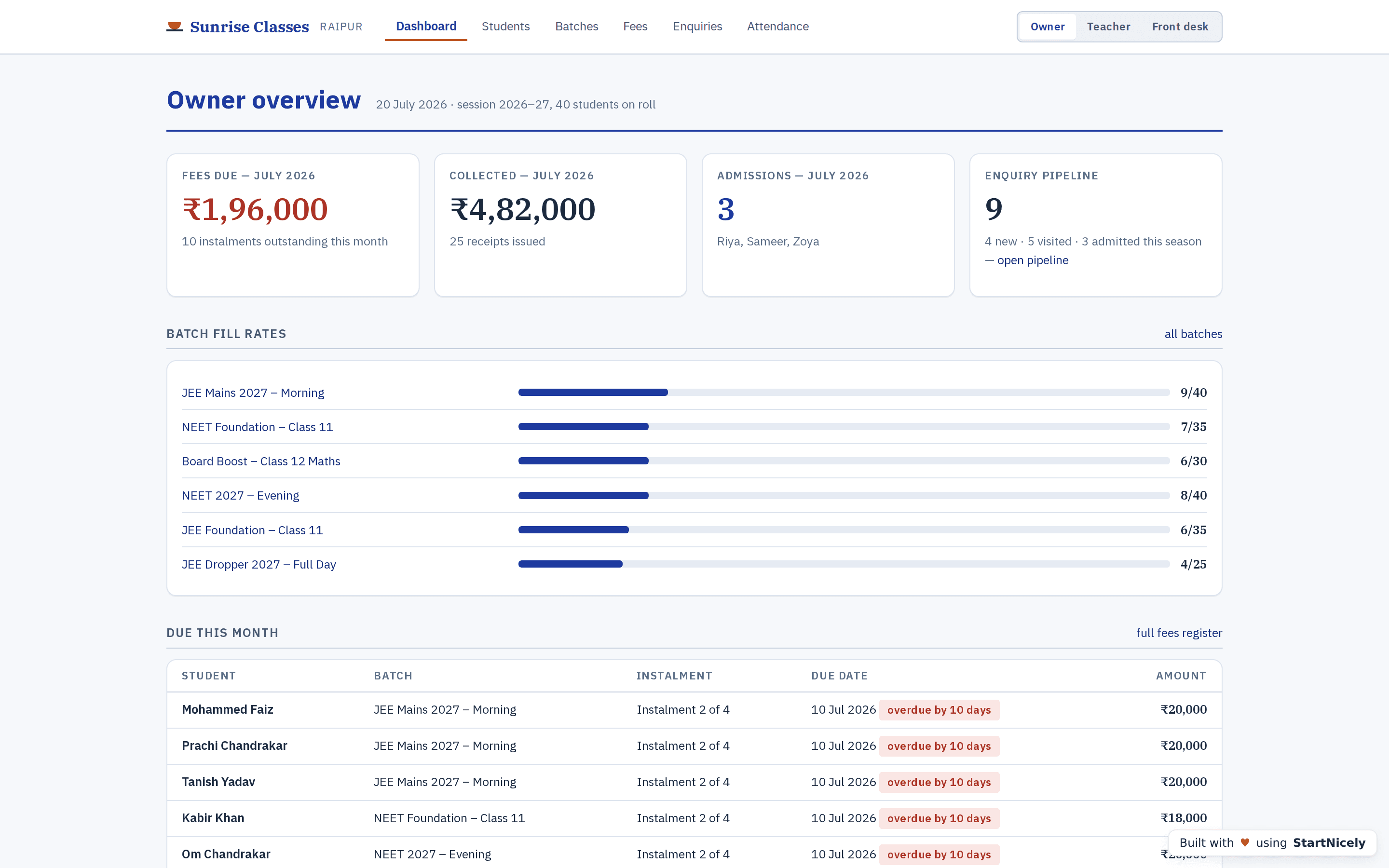Click the Enquiry Pipeline count 9
The height and width of the screenshot is (868, 1389).
pyautogui.click(x=994, y=210)
